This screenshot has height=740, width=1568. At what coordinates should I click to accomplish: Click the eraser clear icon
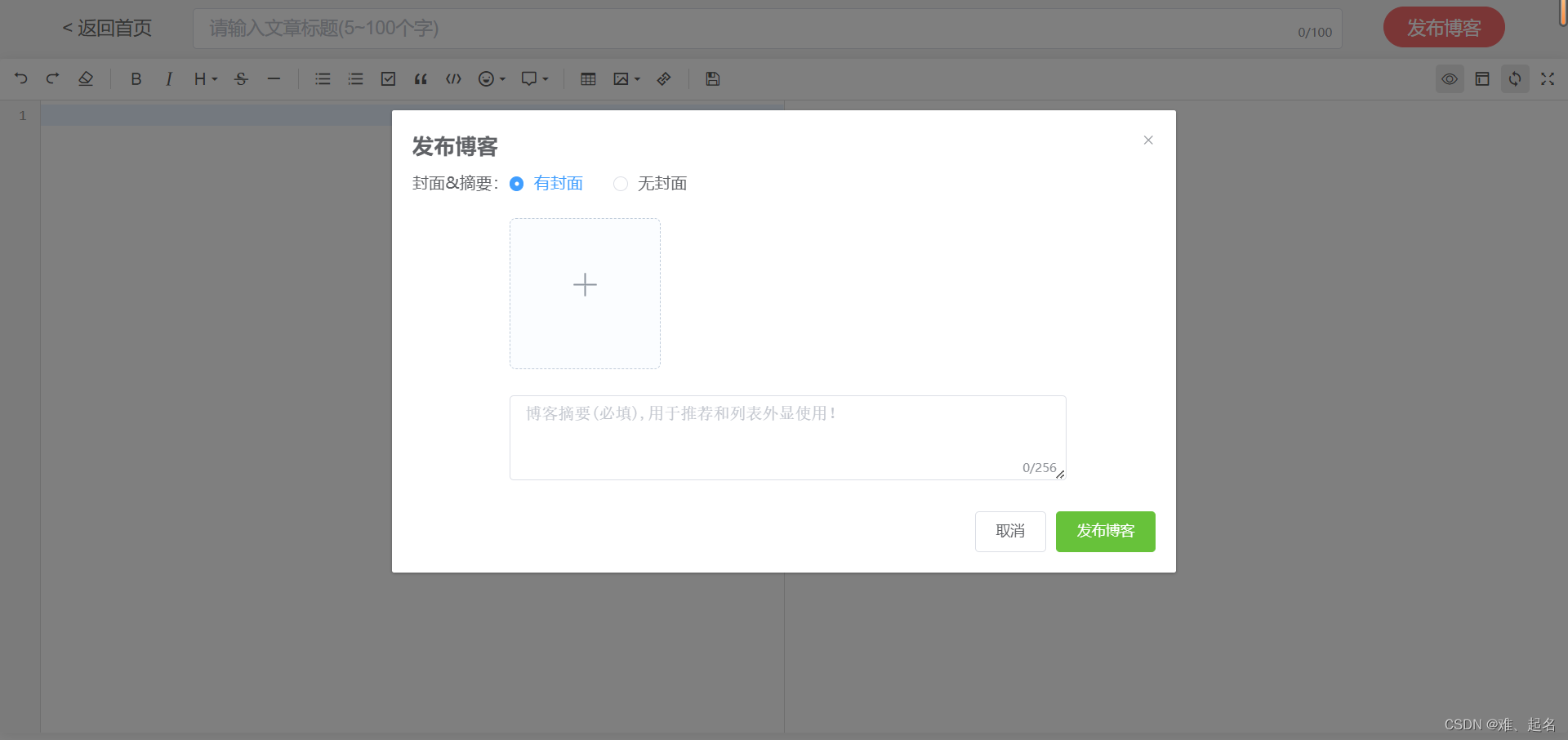(86, 79)
